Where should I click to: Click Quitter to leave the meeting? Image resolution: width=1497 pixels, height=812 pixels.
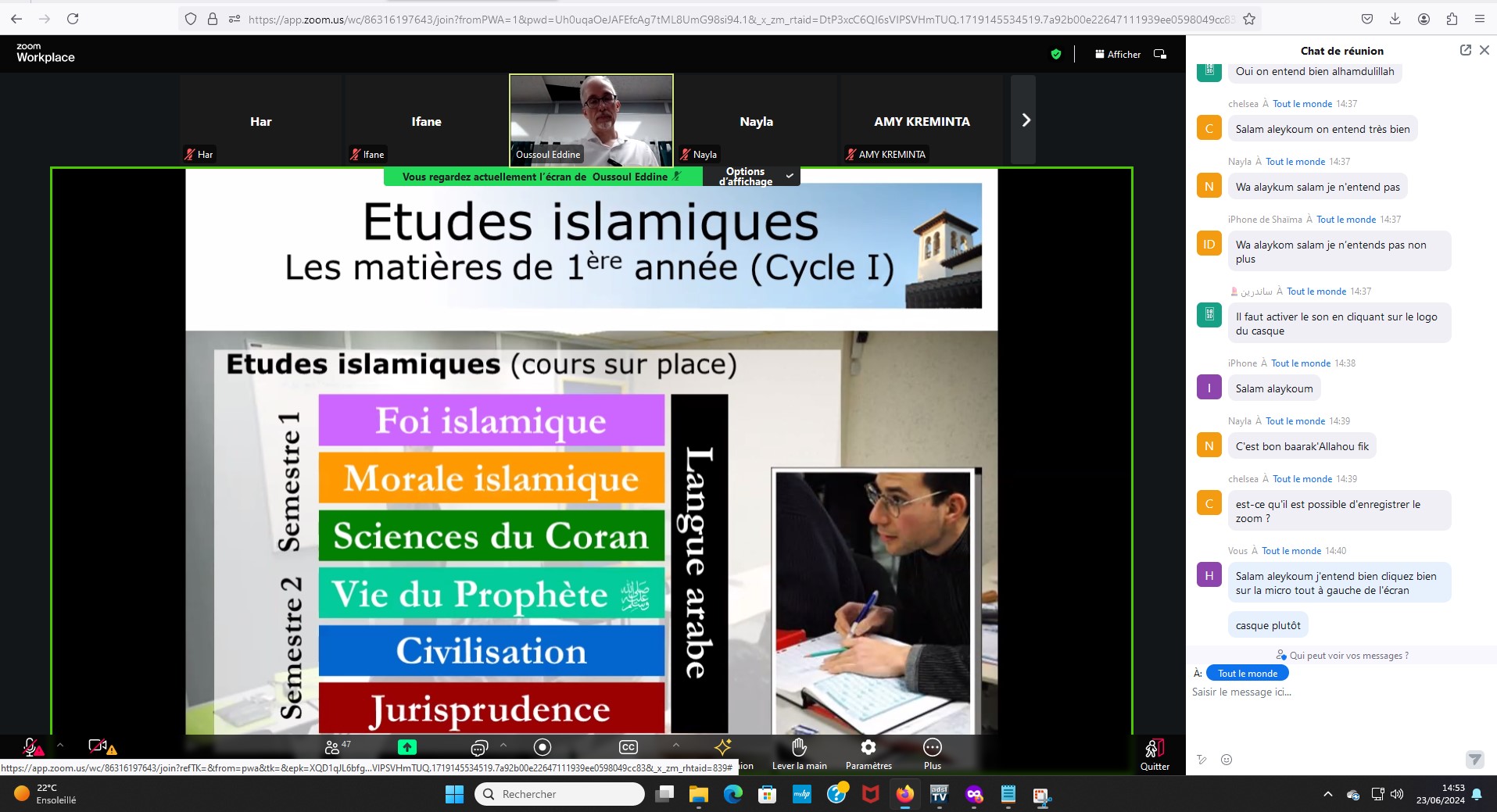[1154, 753]
